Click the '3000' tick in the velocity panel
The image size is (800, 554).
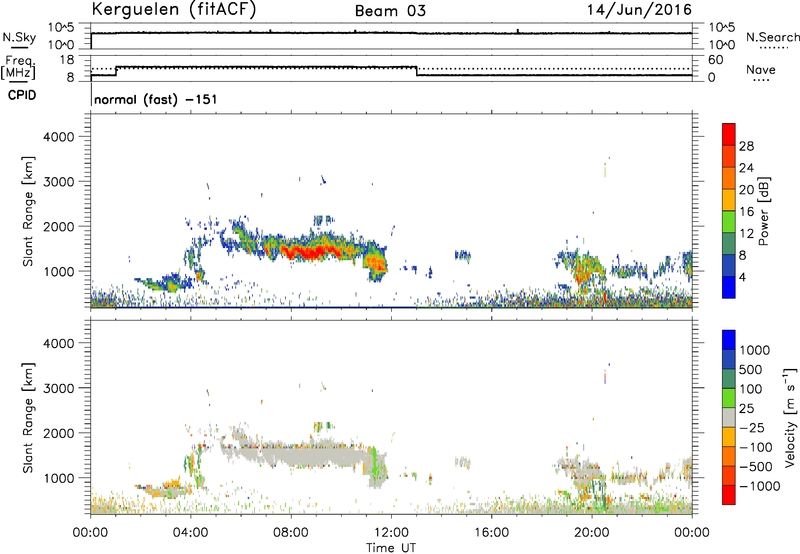click(x=59, y=388)
